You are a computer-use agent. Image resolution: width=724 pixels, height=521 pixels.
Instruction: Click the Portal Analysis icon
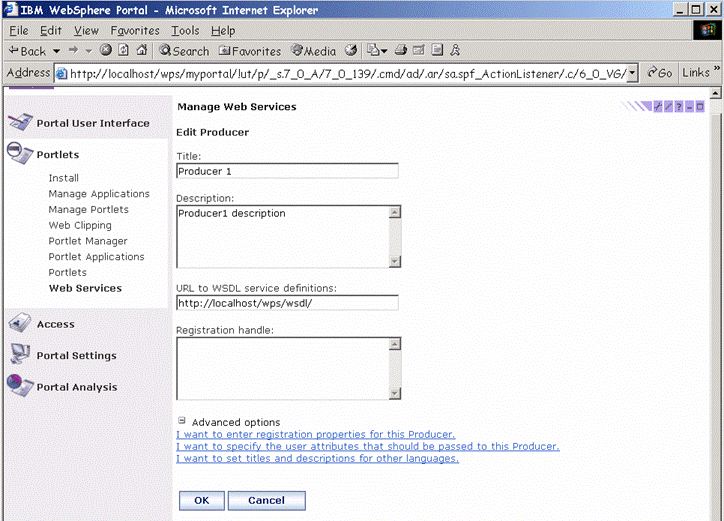pyautogui.click(x=20, y=386)
